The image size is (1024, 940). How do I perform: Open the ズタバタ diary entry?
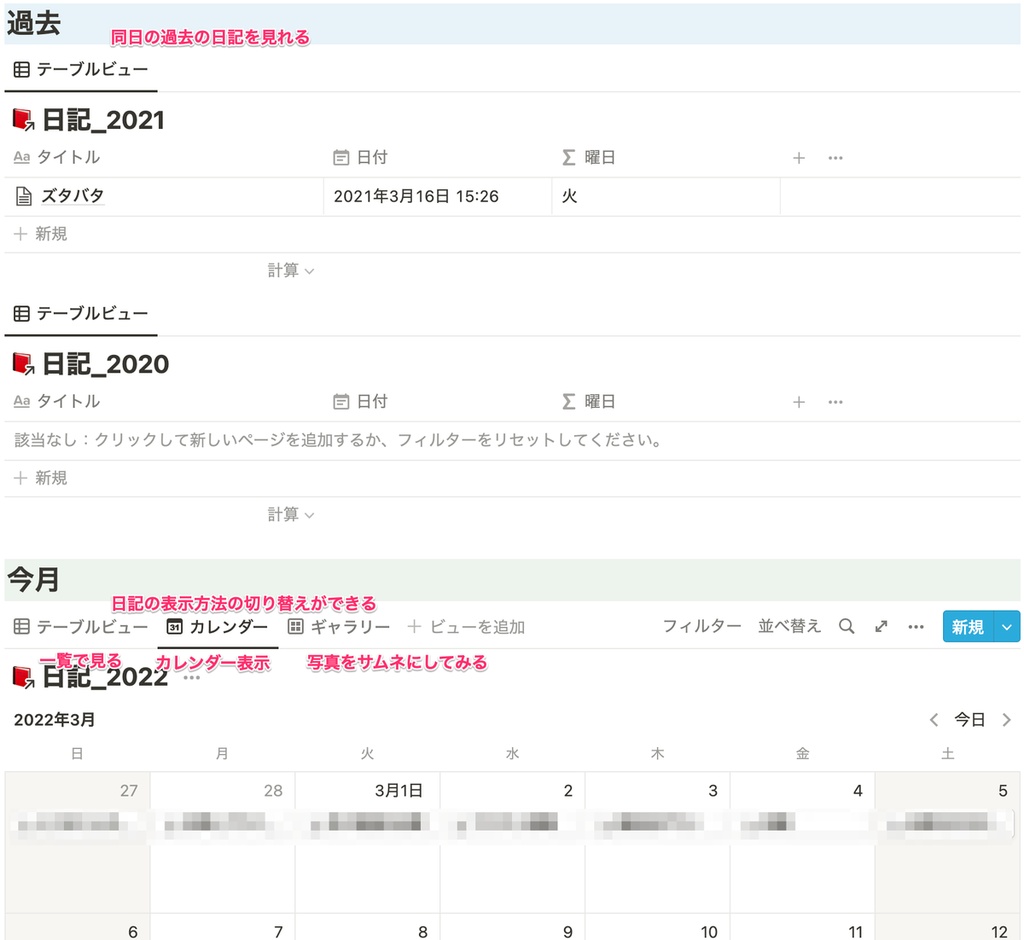click(70, 195)
